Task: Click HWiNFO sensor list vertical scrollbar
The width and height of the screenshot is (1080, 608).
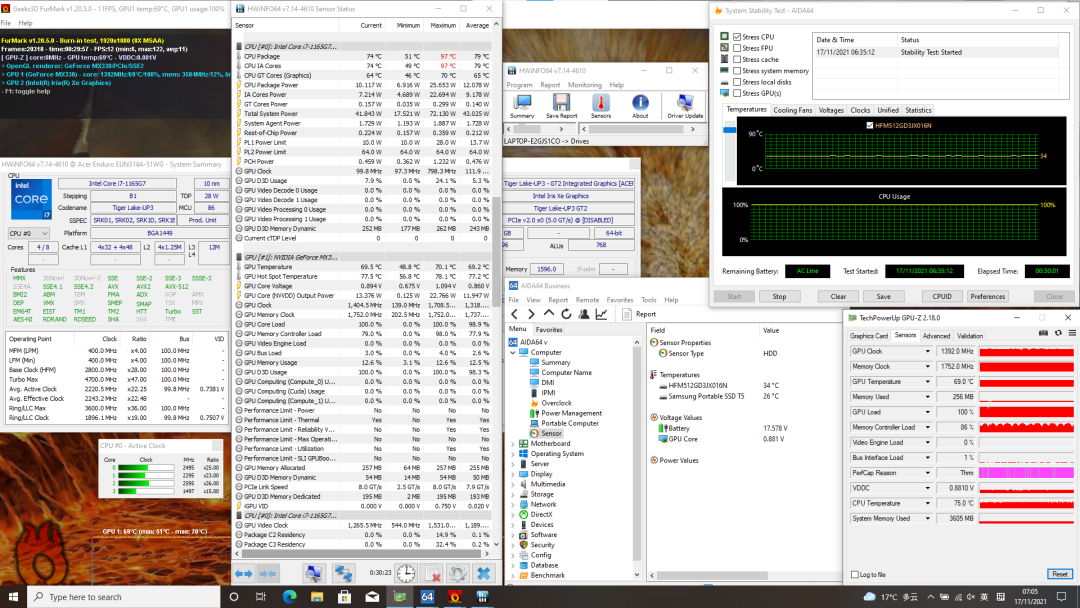Action: click(496, 285)
